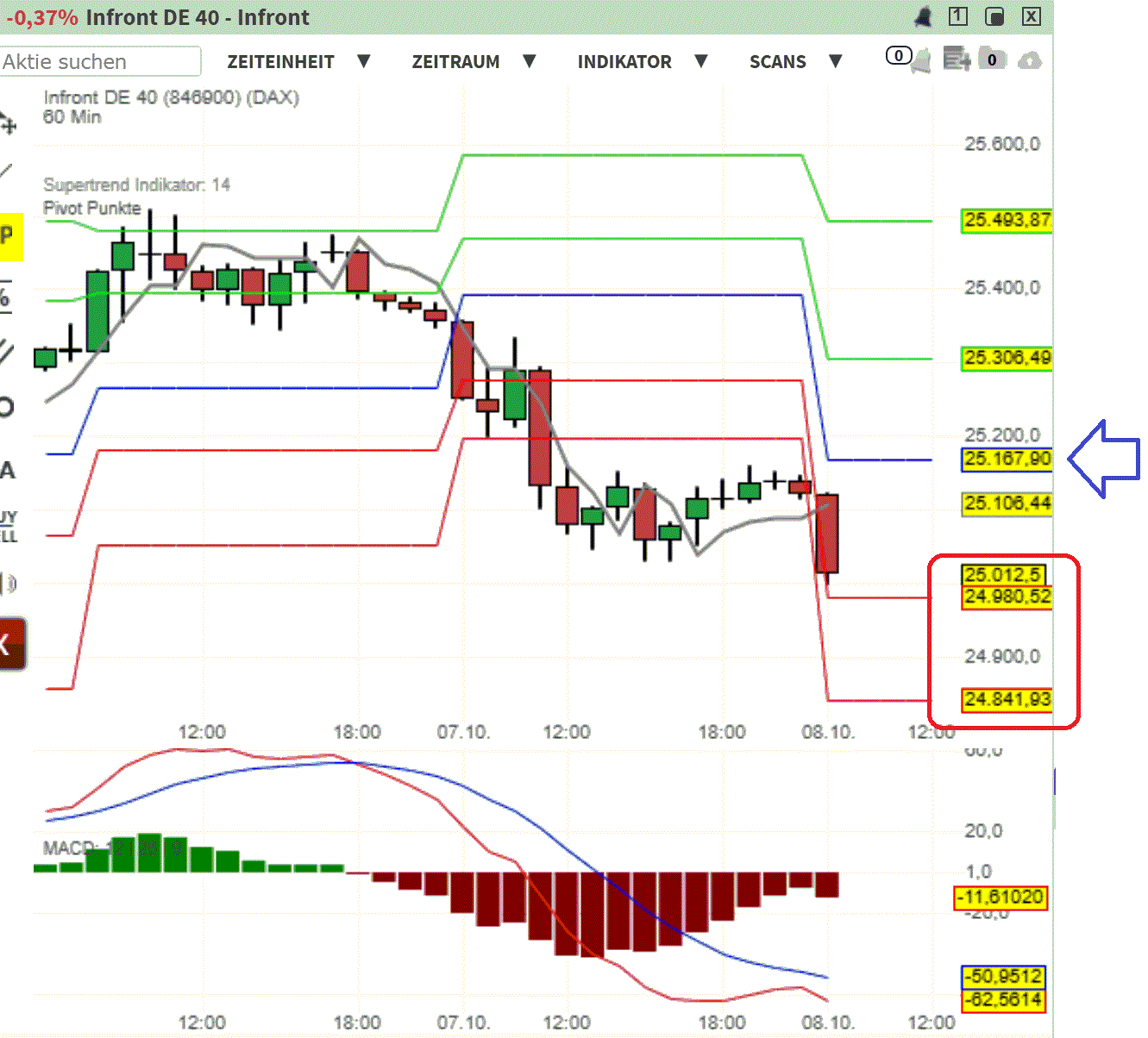Click the -11,61020 MACD histogram value
This screenshot has height=1038, width=1148.
coord(1001,897)
